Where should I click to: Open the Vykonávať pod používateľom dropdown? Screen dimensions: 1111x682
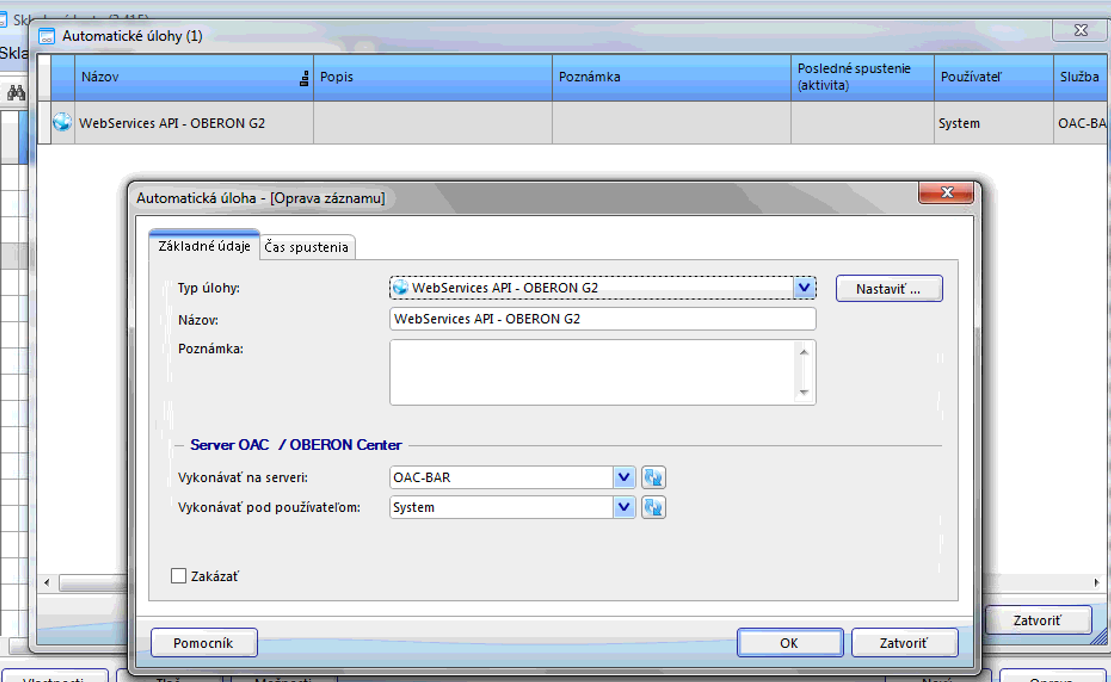[x=624, y=508]
